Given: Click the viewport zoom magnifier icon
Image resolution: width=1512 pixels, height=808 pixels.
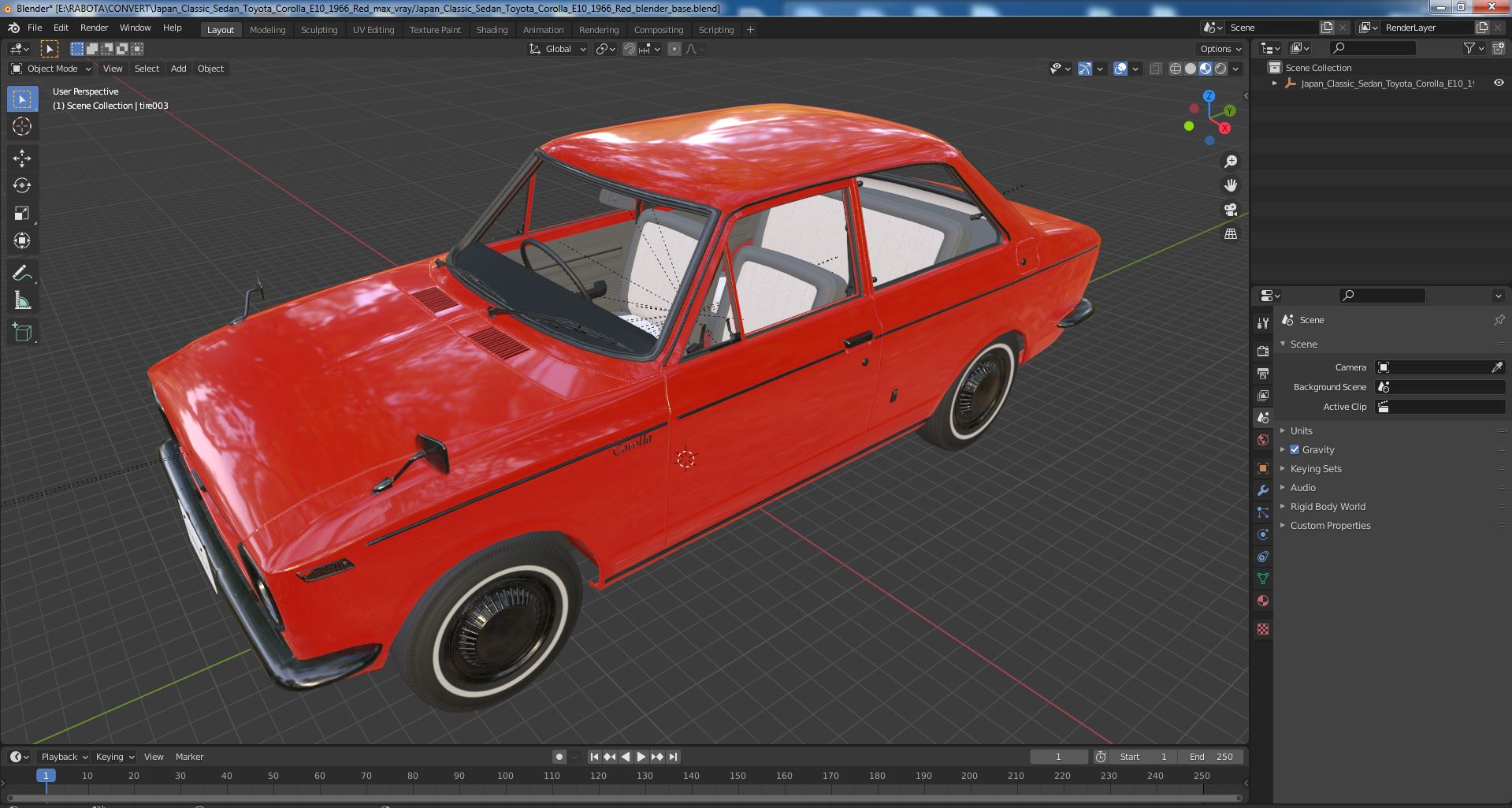Looking at the screenshot, I should (1230, 162).
